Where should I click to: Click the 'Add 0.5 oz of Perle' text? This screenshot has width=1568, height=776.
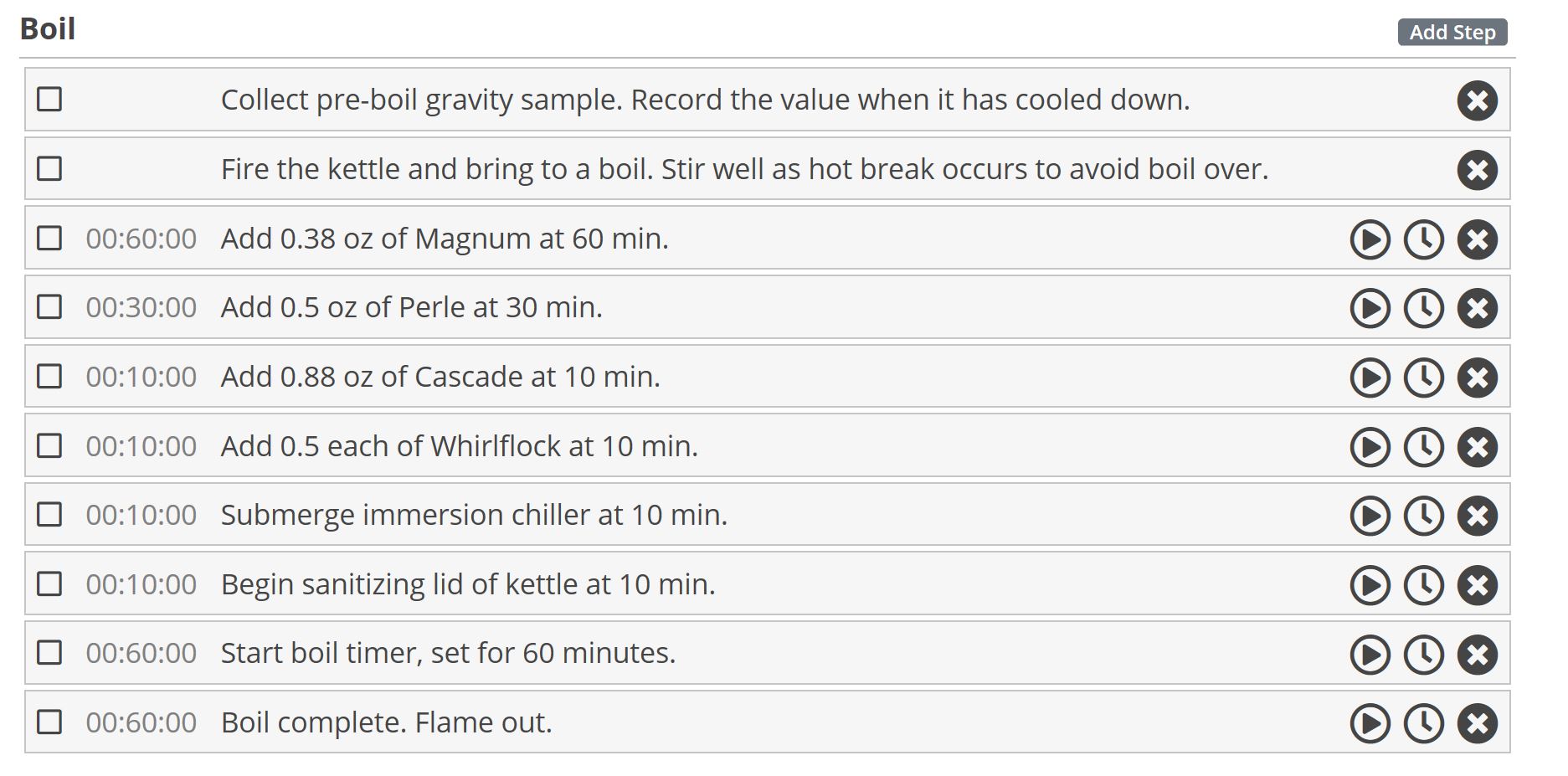(x=411, y=307)
